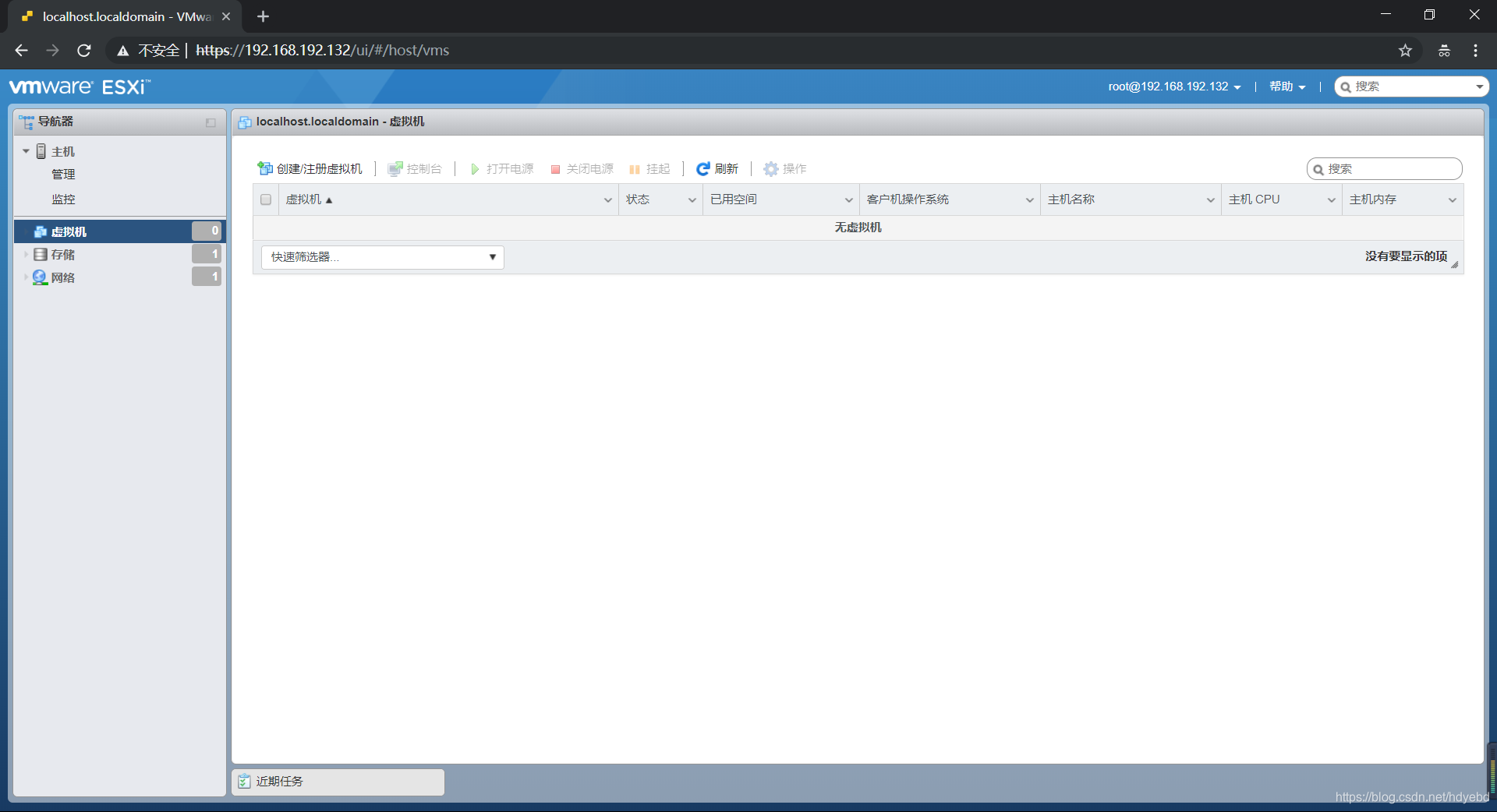The image size is (1497, 812).
Task: Open the 状态 column dropdown arrow
Action: pyautogui.click(x=692, y=200)
